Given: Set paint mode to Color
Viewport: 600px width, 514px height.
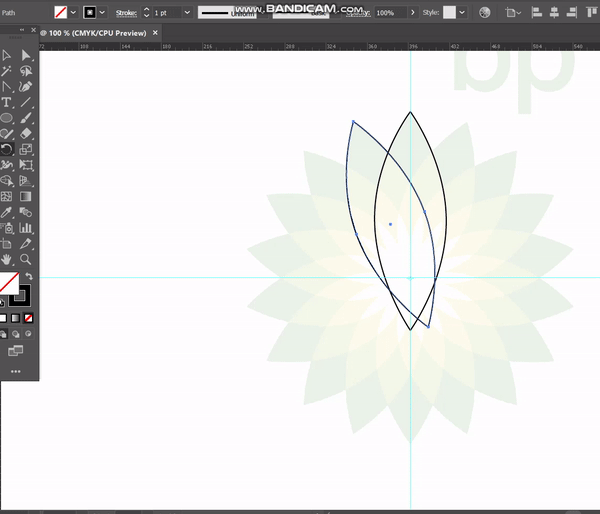Looking at the screenshot, I should 3,318.
